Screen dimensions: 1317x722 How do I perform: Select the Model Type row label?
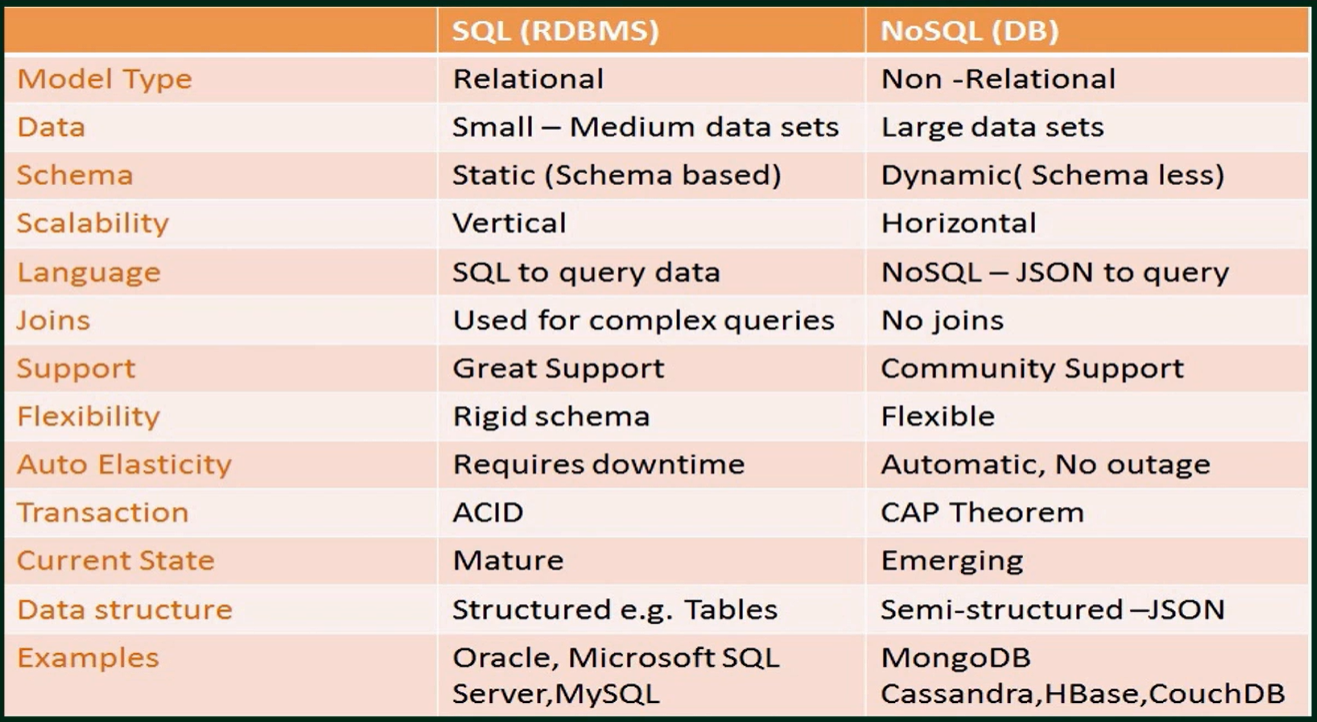[104, 79]
